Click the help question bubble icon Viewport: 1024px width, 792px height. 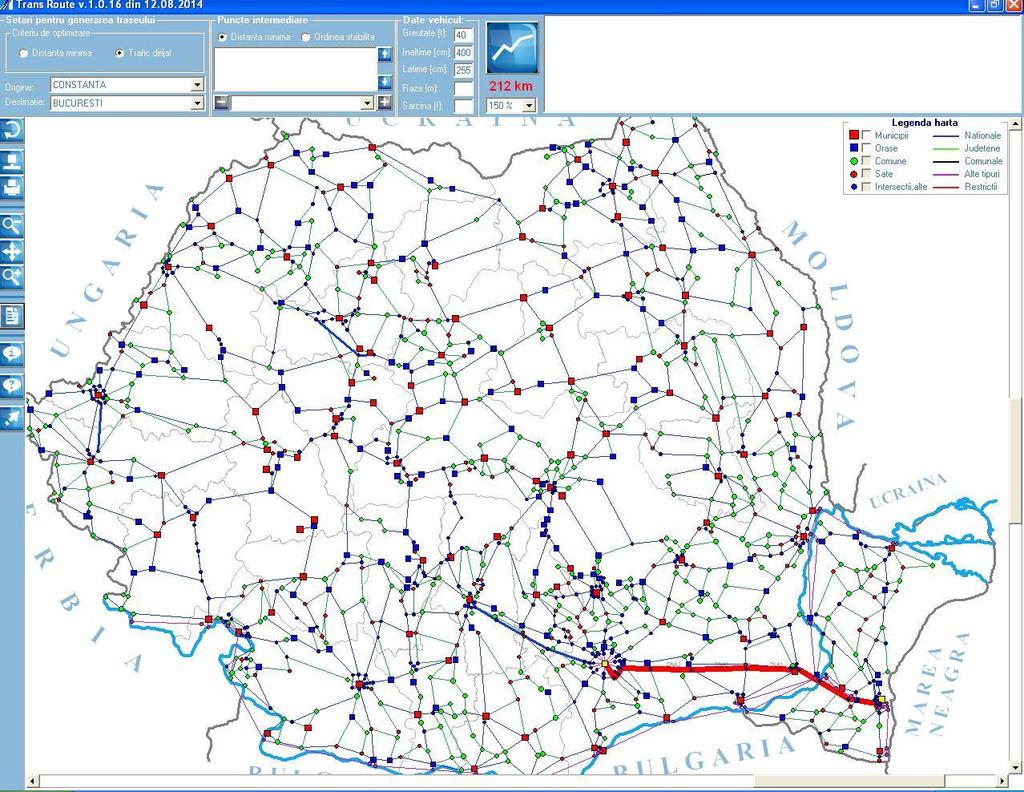pos(12,385)
